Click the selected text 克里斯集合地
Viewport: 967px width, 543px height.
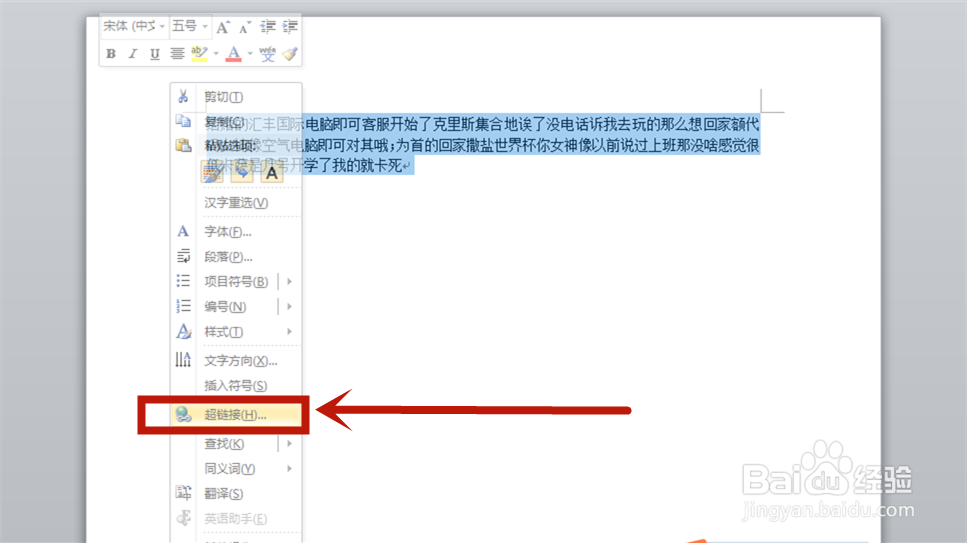click(x=475, y=125)
